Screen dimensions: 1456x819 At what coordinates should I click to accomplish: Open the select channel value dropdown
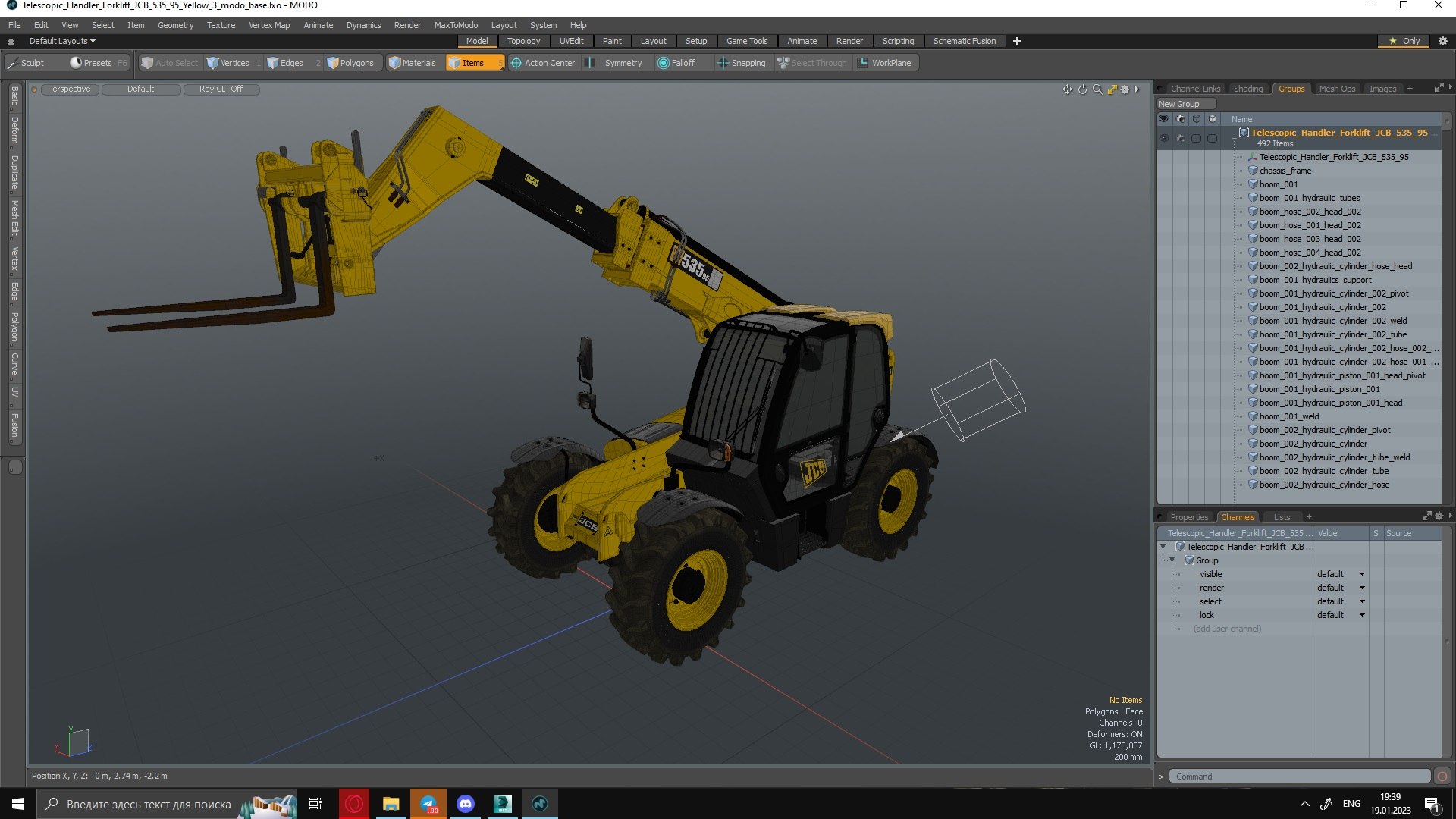[1341, 601]
